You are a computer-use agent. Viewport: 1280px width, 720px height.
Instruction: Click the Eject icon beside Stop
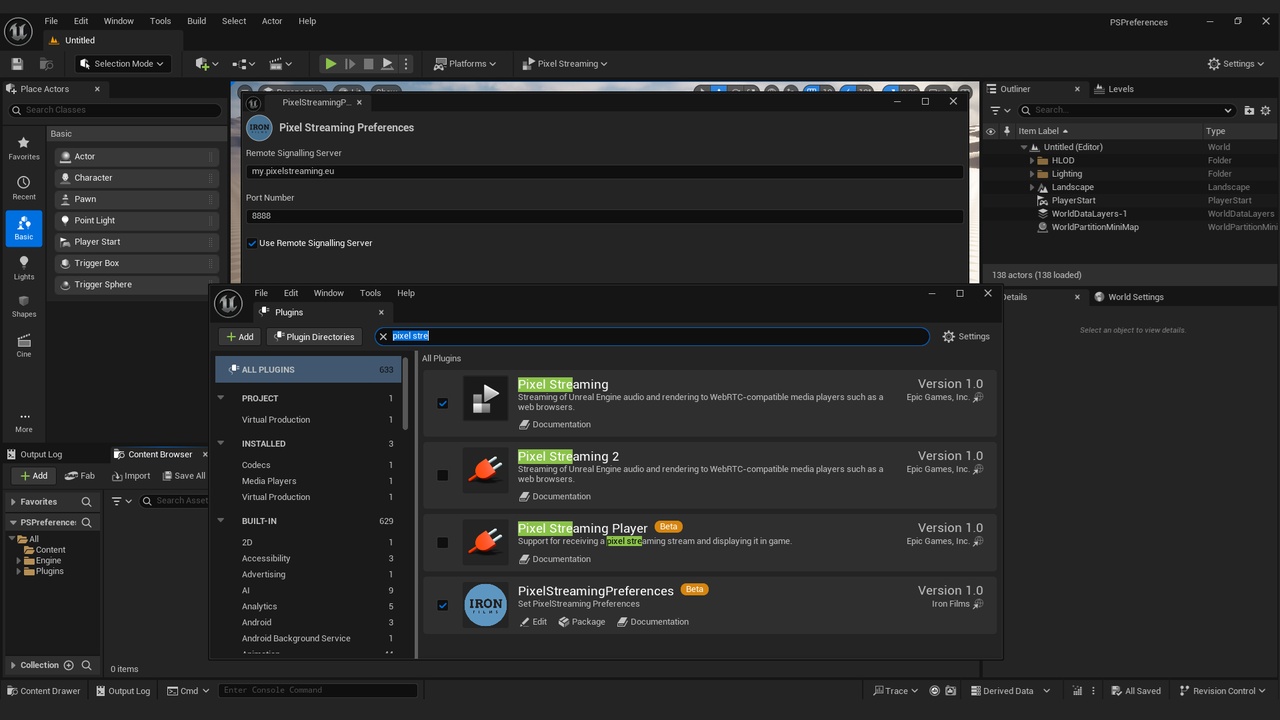[387, 64]
